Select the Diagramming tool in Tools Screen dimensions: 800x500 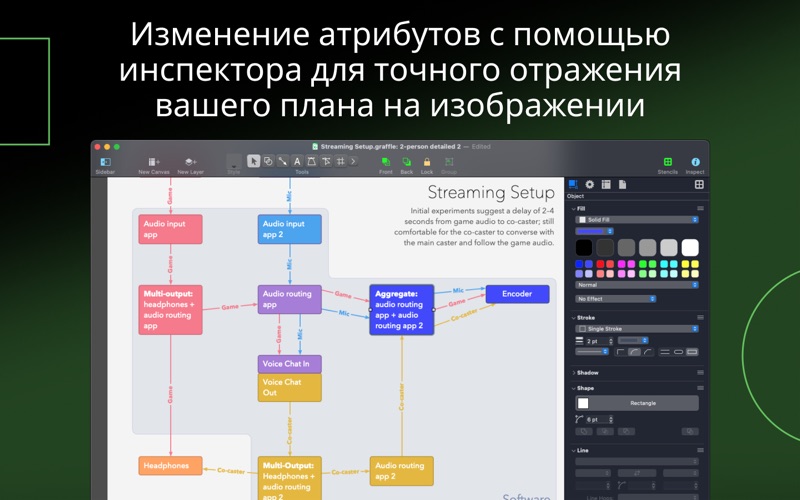coord(326,161)
